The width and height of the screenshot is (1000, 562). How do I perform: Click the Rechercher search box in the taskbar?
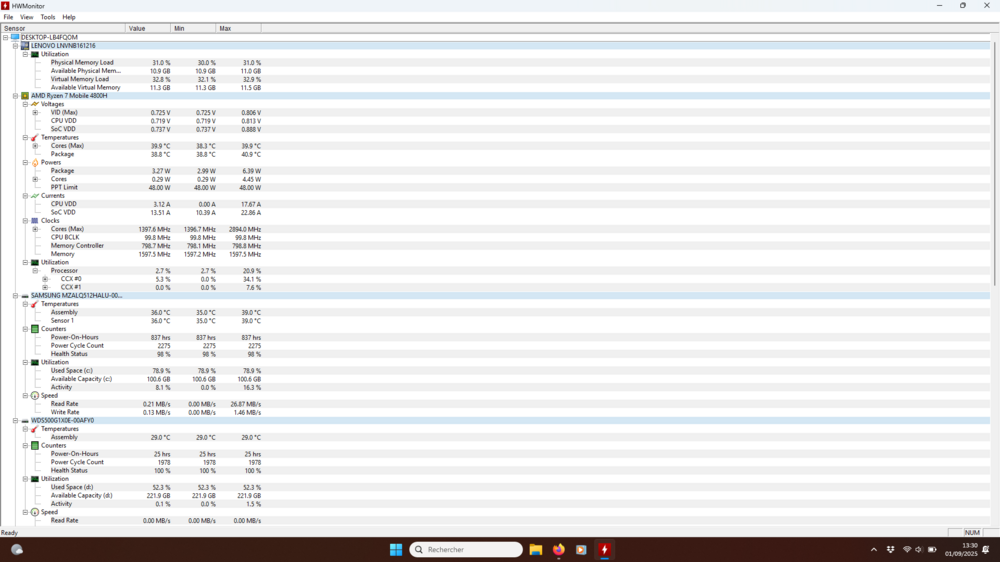pos(466,550)
